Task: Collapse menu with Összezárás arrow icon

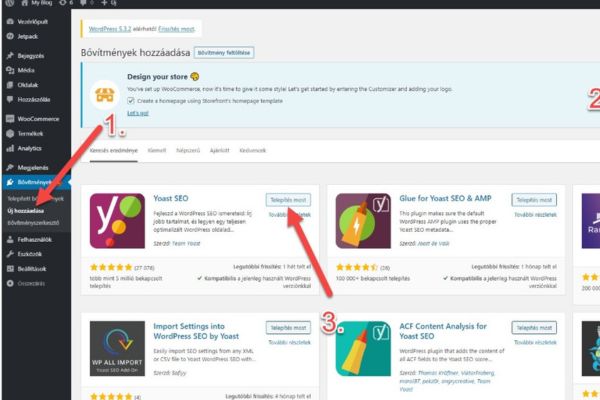Action: (10, 283)
